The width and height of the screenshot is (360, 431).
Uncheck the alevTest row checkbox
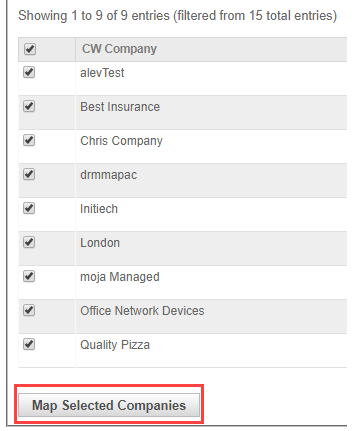pyautogui.click(x=29, y=72)
